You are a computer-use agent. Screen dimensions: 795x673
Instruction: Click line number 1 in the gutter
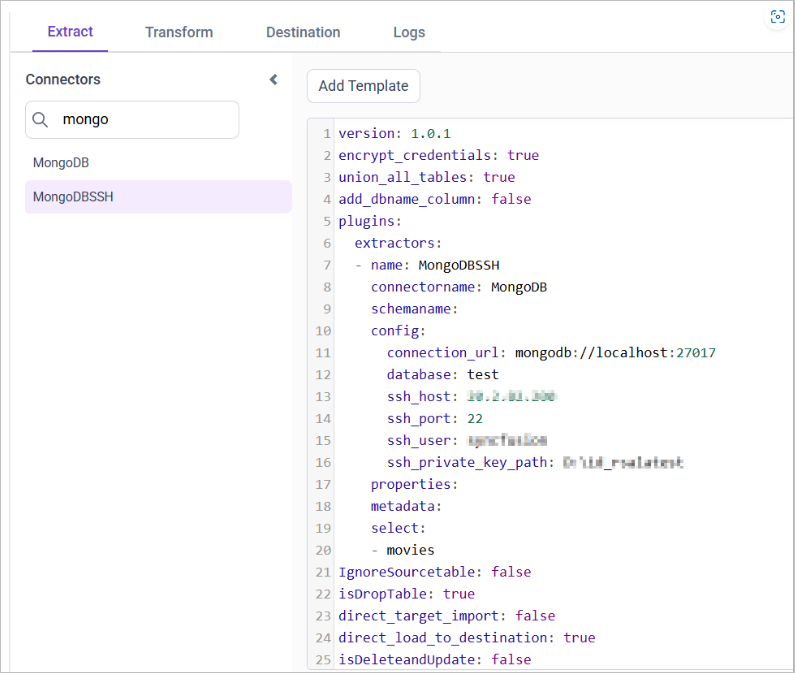pos(327,134)
